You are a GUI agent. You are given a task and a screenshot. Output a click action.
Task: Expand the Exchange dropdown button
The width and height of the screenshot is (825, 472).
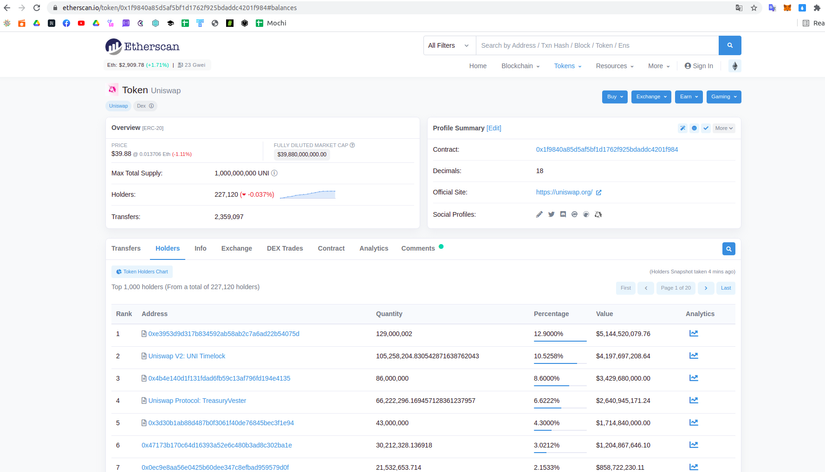651,97
